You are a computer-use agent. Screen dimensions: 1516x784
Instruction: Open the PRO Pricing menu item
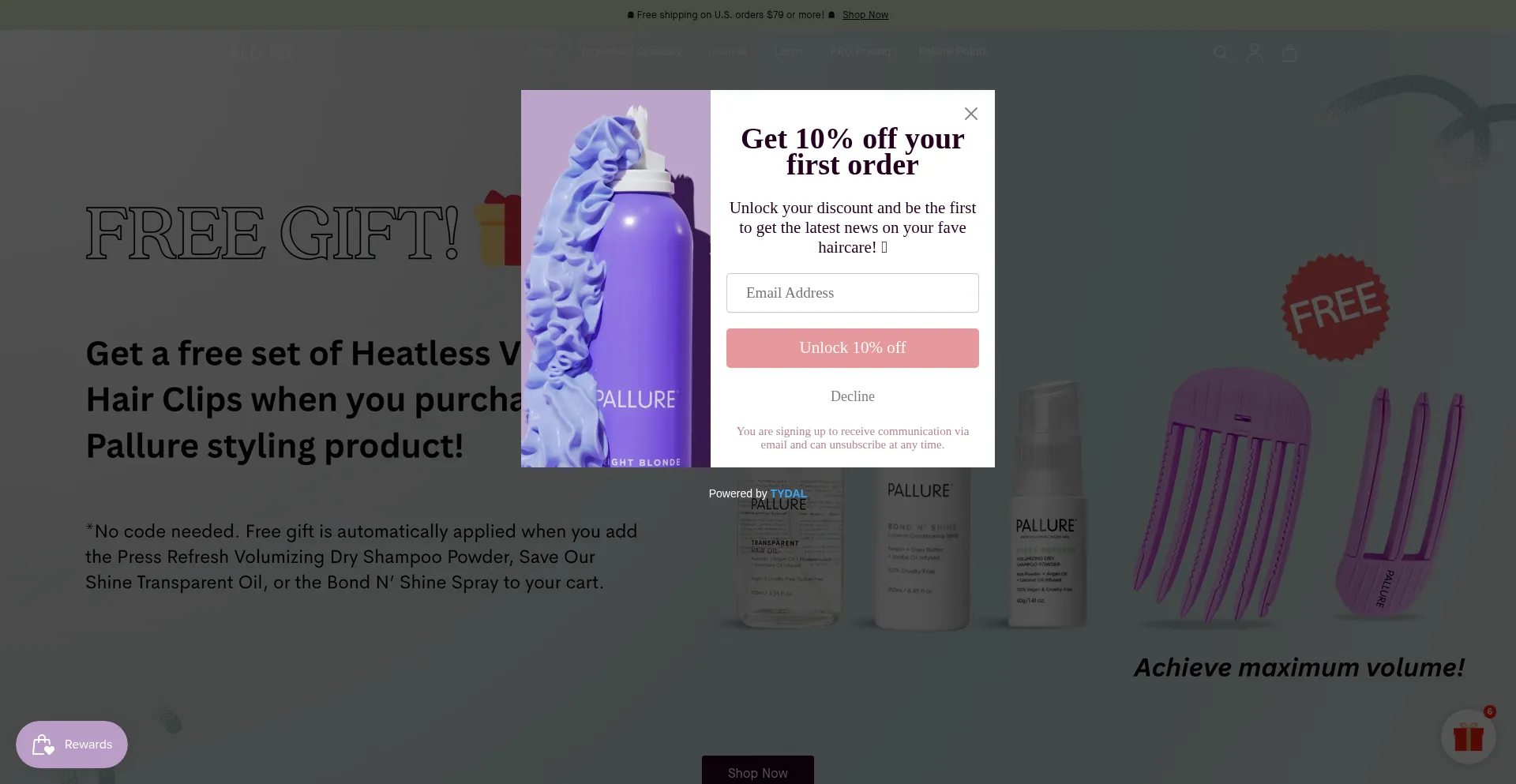coord(860,52)
